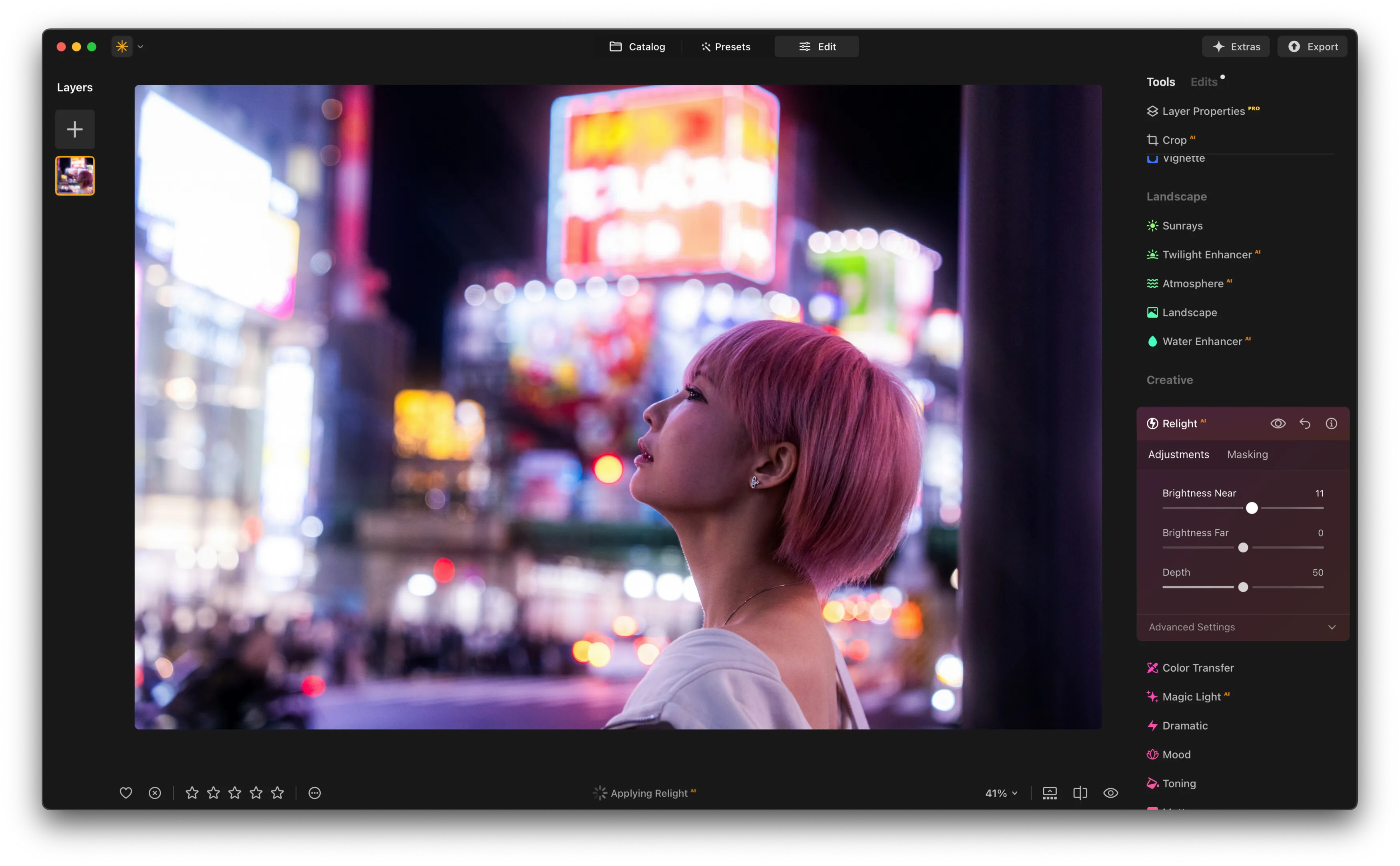This screenshot has height=866, width=1400.
Task: Switch to the Edits tab
Action: [1204, 82]
